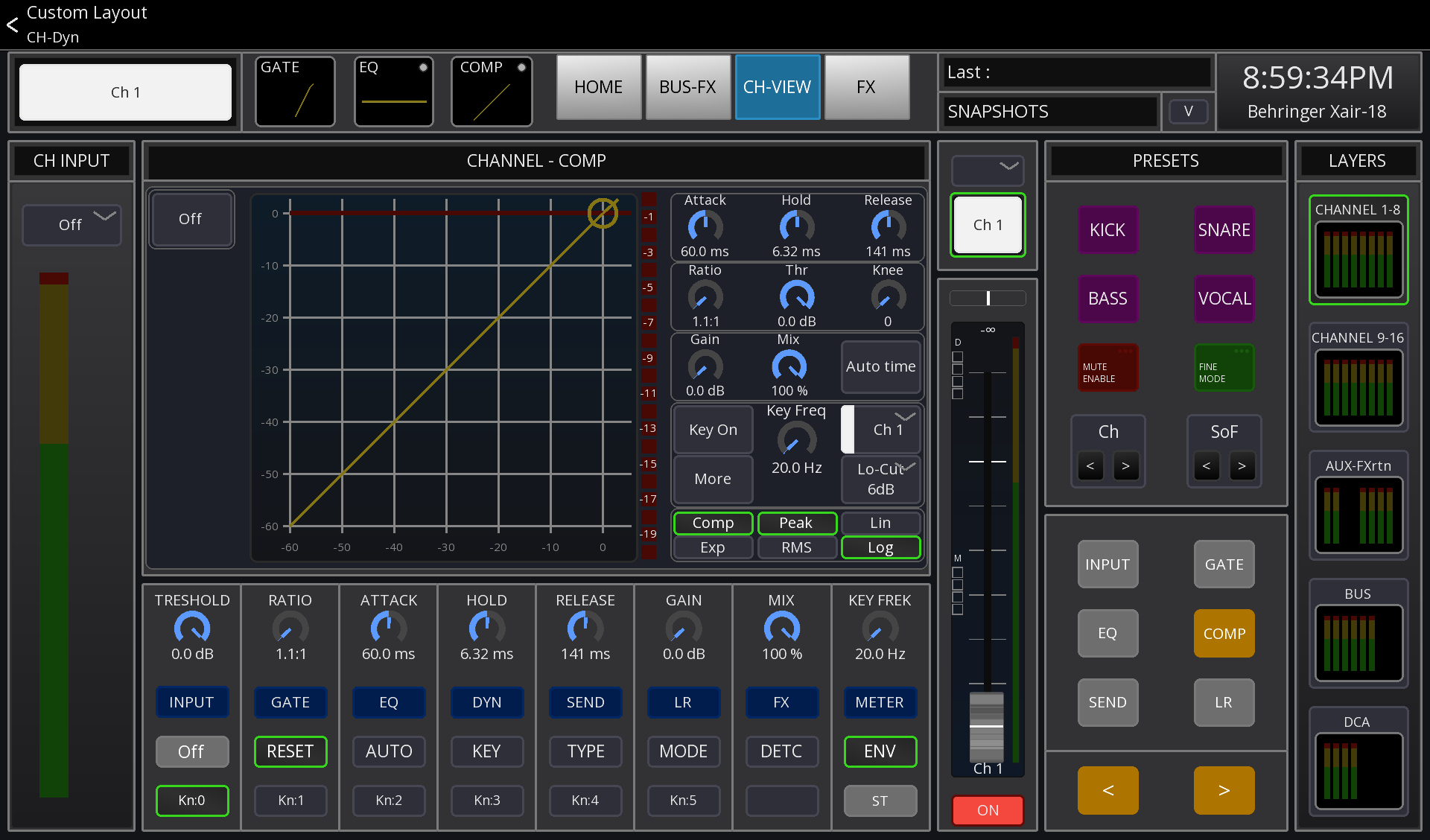
Task: Select Exp dynamics mode
Action: (713, 547)
